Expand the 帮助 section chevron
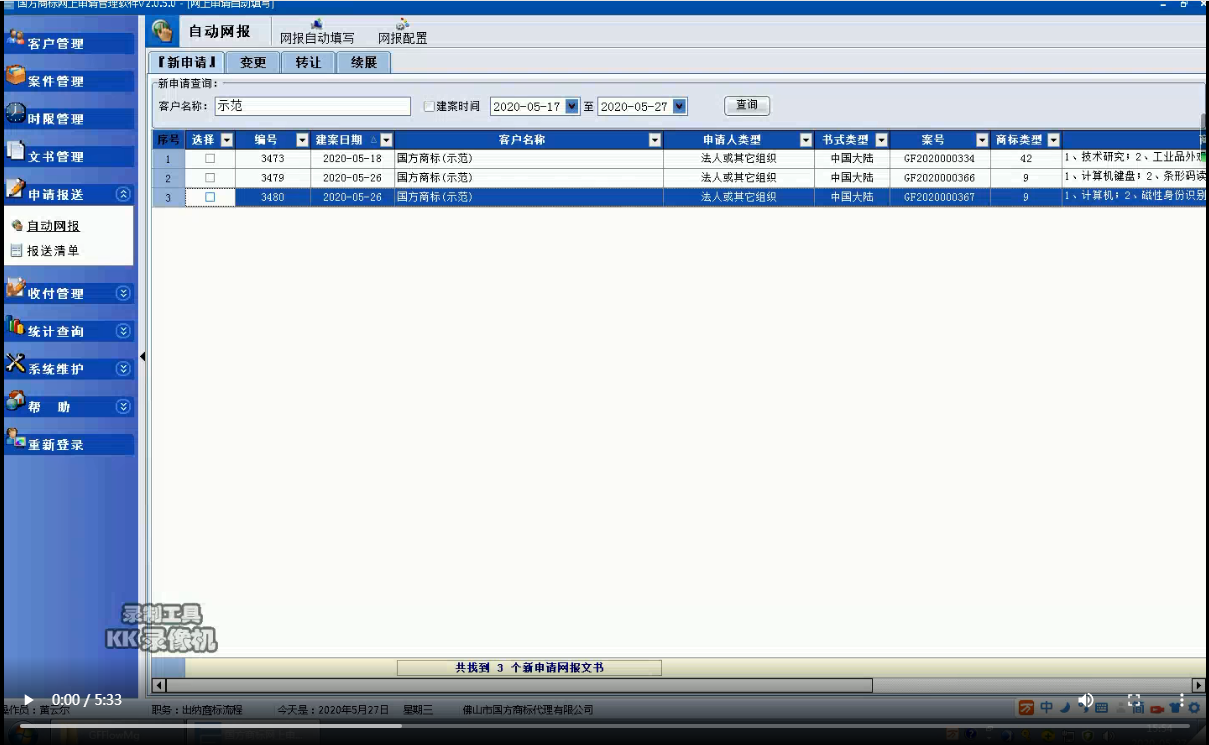The height and width of the screenshot is (745, 1209). point(123,407)
